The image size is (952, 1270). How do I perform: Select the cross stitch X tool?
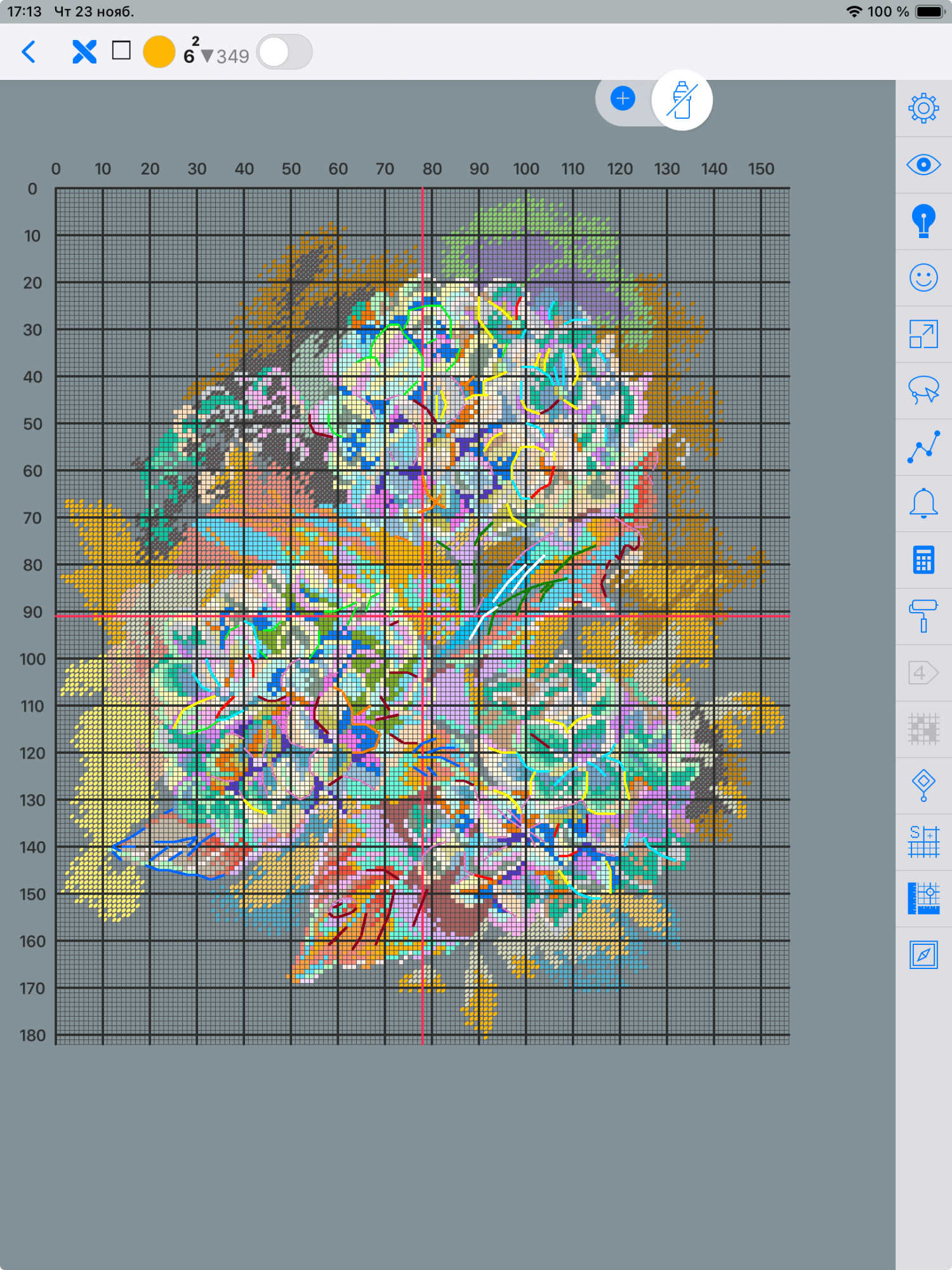click(84, 52)
